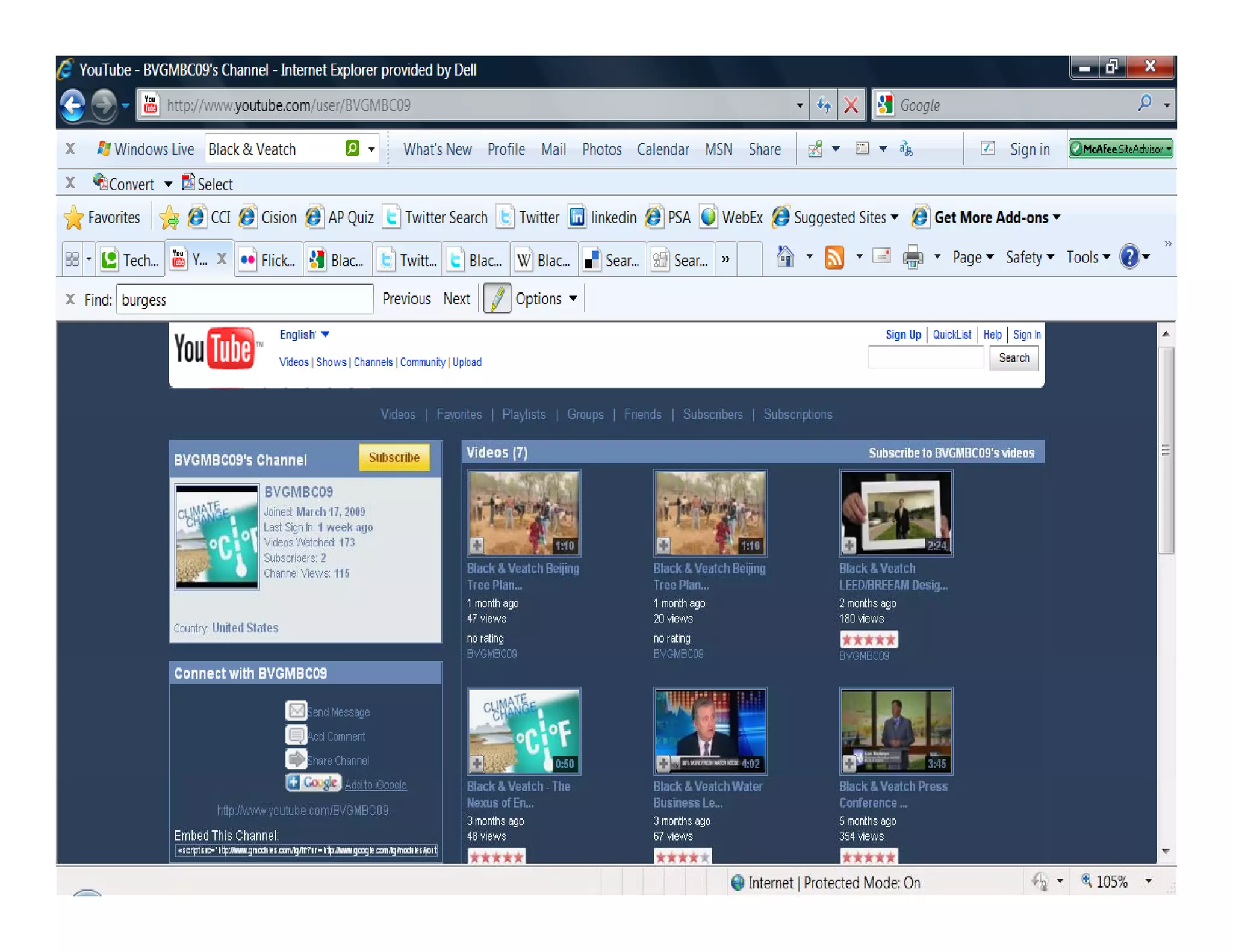Click the yellow Subscribe button

pos(394,457)
